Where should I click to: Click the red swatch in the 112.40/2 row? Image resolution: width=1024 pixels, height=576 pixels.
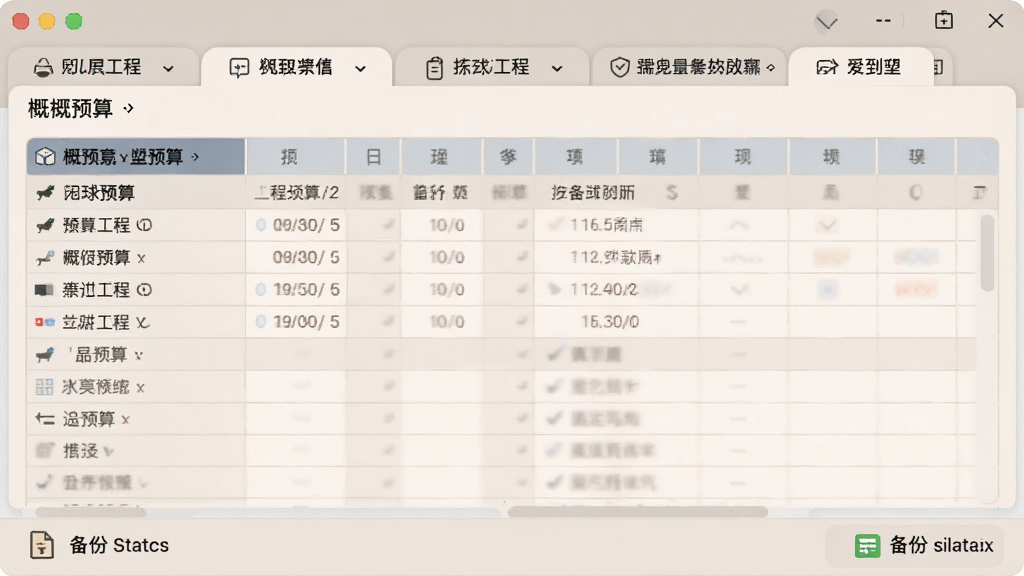tap(916, 289)
